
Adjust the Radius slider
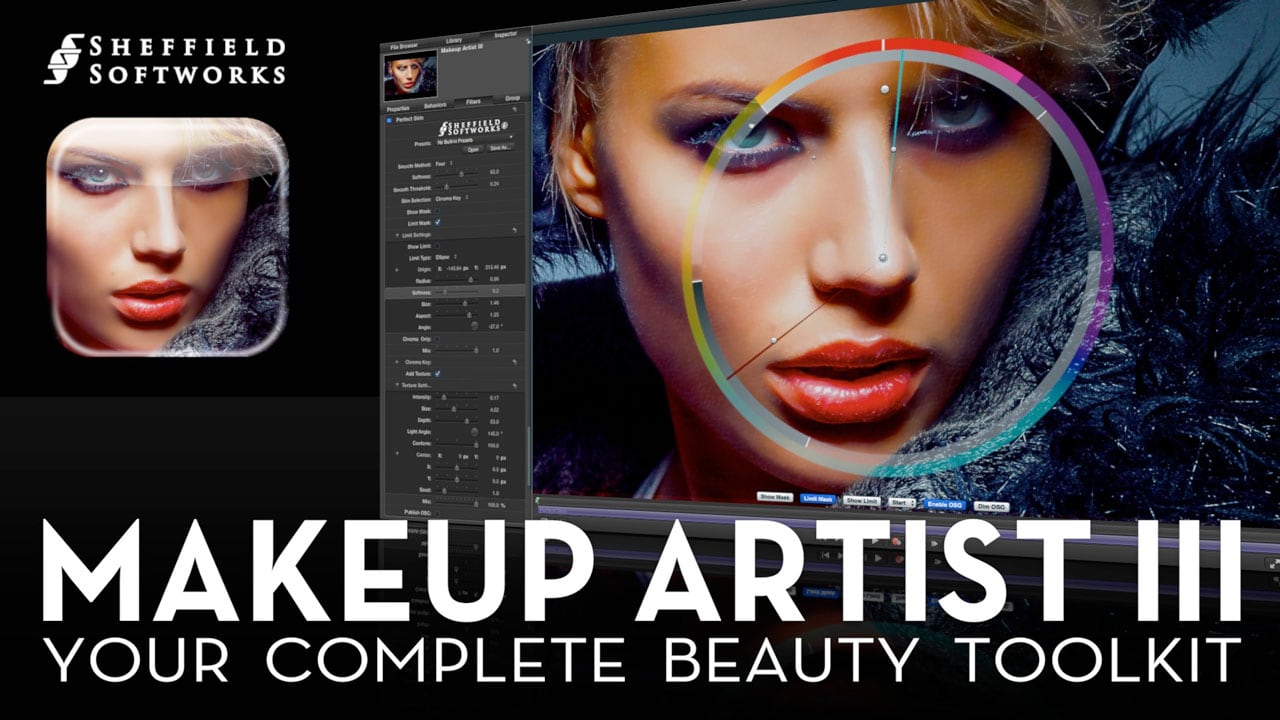[x=457, y=280]
